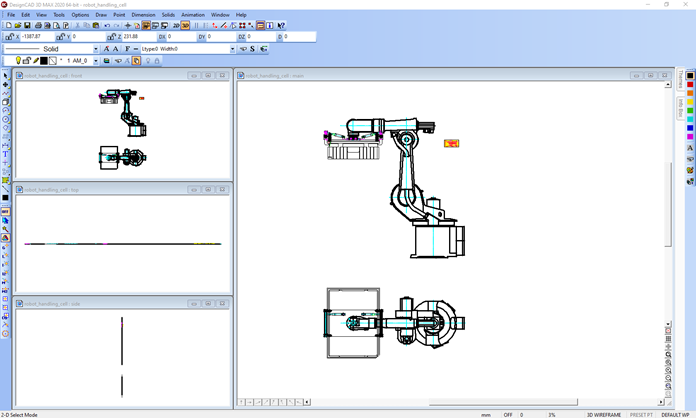The height and width of the screenshot is (418, 696).
Task: Open the Solids menu
Action: pos(167,15)
